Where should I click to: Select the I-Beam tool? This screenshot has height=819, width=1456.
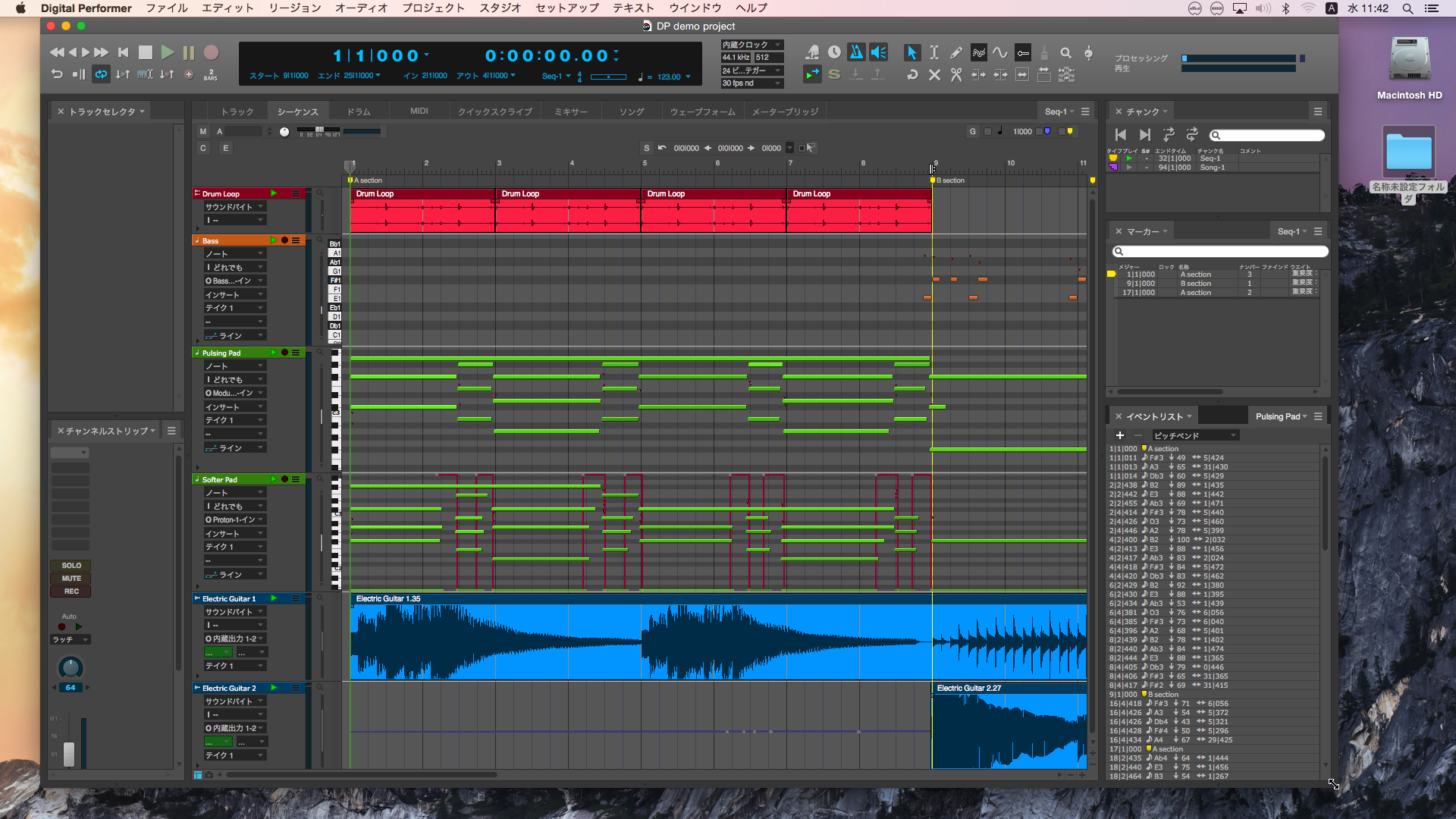pos(934,52)
